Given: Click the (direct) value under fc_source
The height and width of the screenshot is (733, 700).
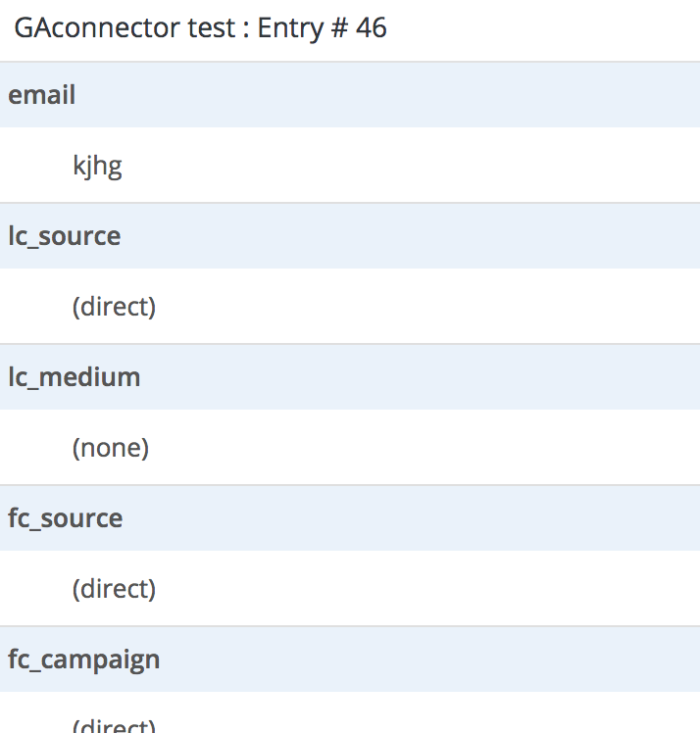Looking at the screenshot, I should [113, 590].
